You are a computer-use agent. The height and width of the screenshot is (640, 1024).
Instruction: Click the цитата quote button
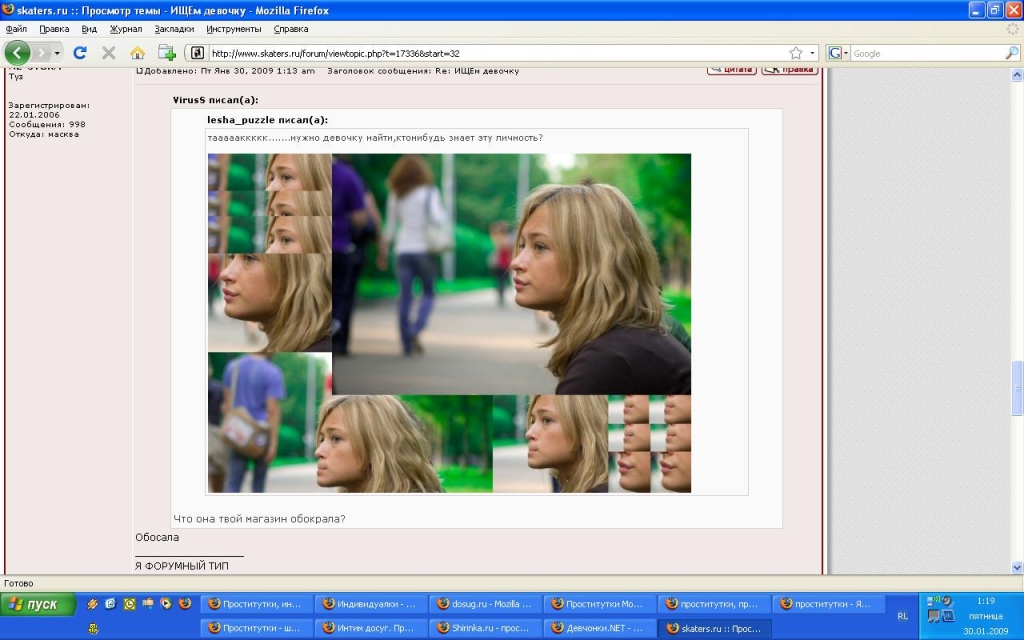pos(732,70)
